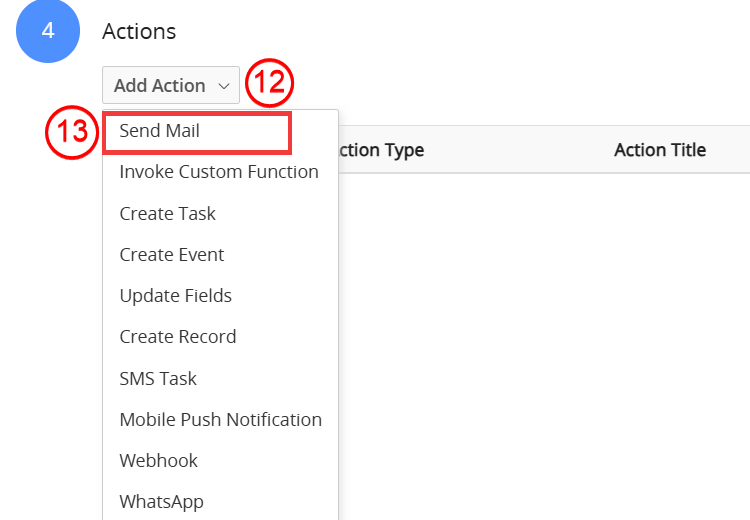Click the red step 13 marker
The height and width of the screenshot is (520, 750).
click(x=72, y=133)
